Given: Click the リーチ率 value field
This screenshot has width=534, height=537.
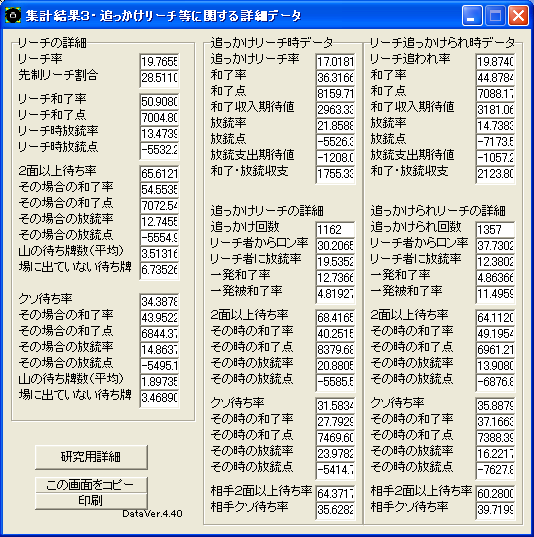Looking at the screenshot, I should [159, 62].
